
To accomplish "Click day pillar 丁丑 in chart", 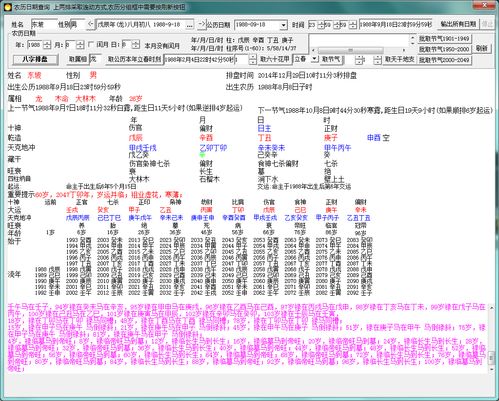I will tap(264, 137).
